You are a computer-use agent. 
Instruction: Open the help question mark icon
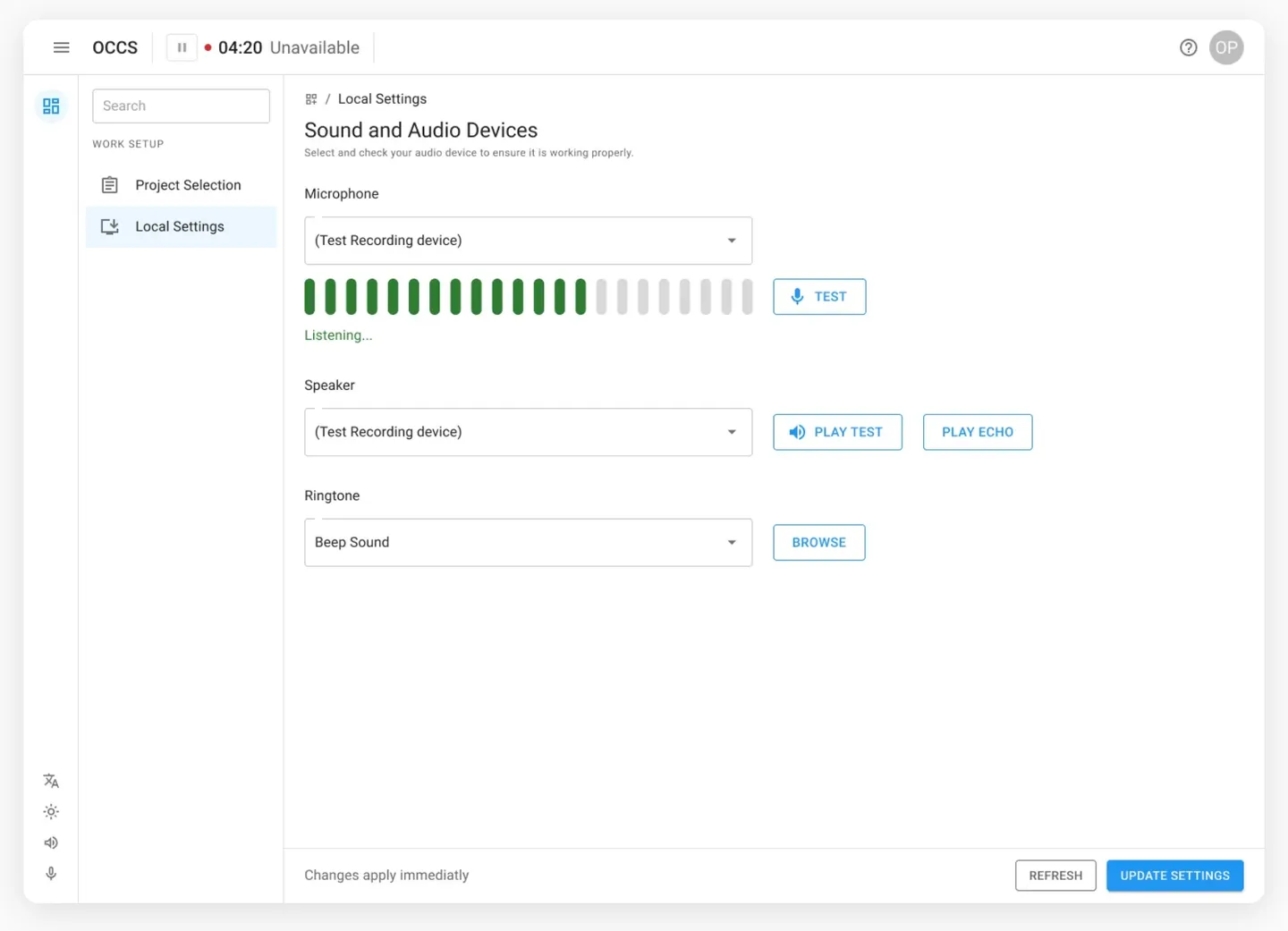tap(1188, 47)
